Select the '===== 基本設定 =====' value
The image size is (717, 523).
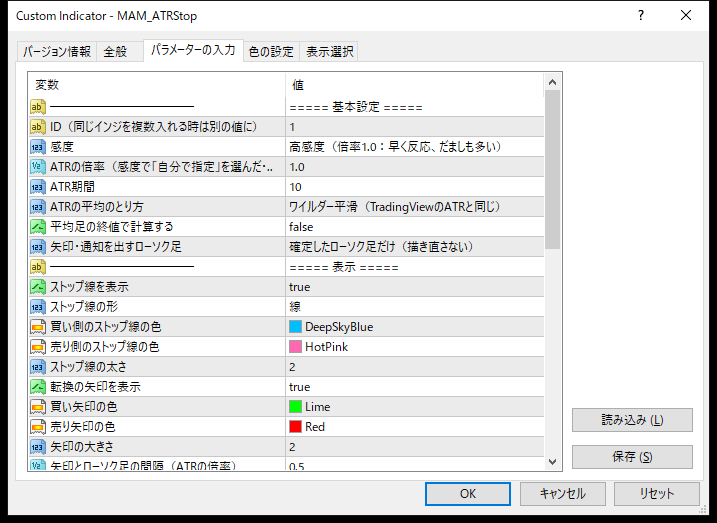tap(356, 107)
